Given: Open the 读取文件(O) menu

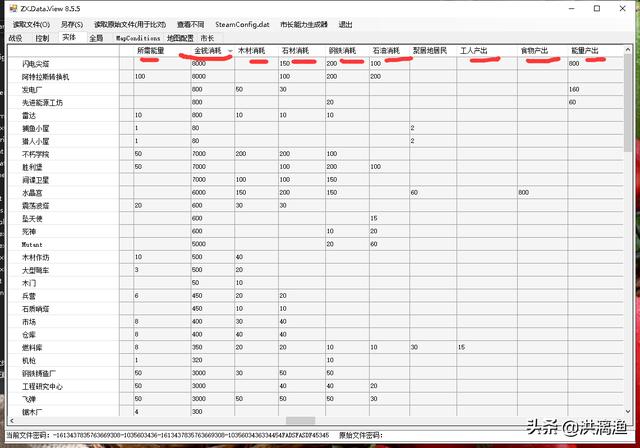Looking at the screenshot, I should [x=30, y=24].
